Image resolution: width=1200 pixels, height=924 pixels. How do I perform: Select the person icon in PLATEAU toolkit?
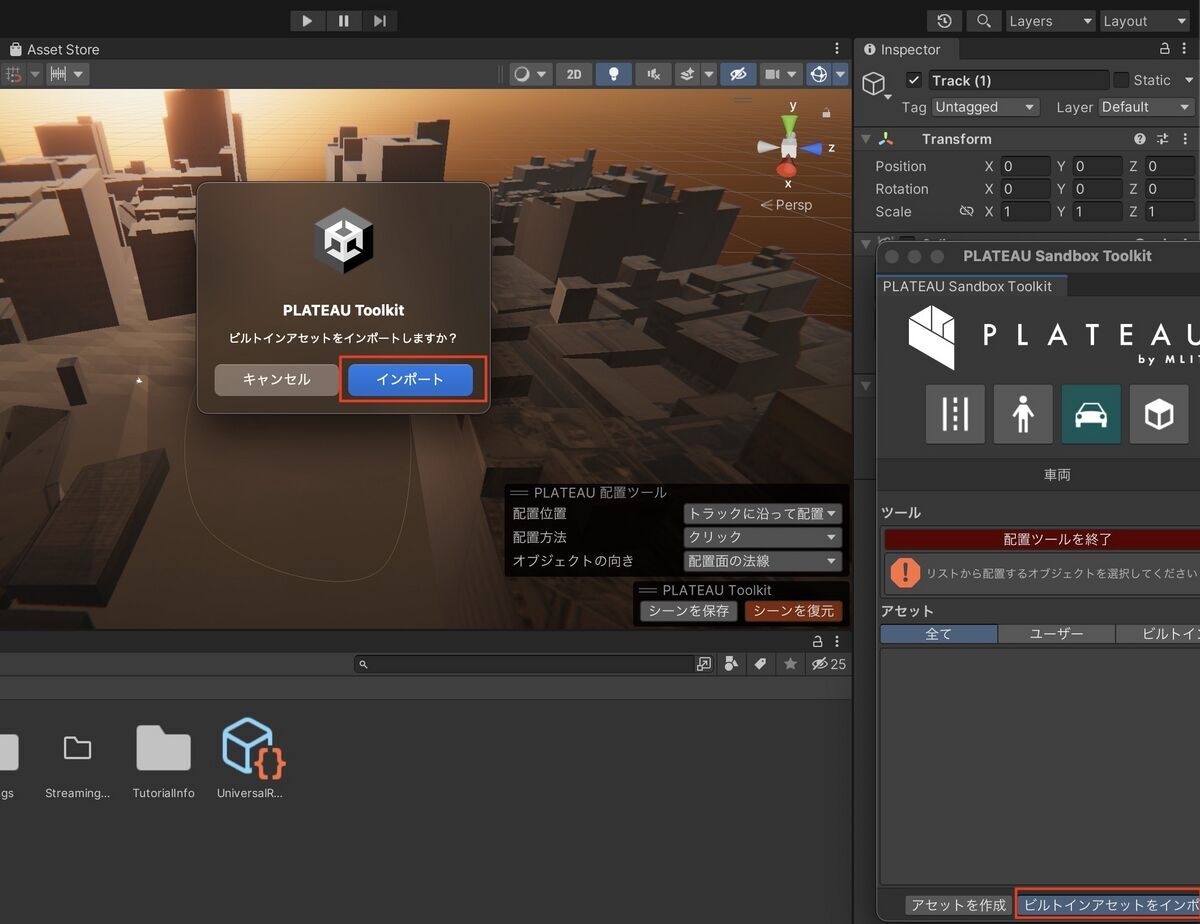click(x=1023, y=414)
